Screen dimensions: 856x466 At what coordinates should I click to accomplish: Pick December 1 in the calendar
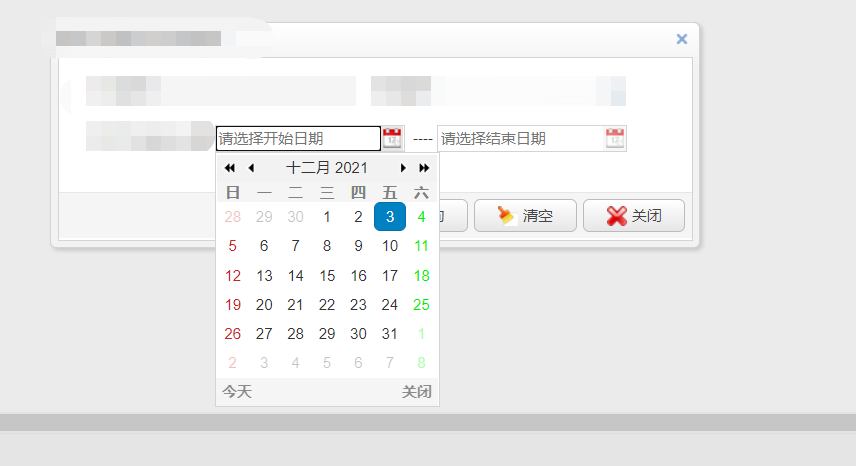pos(327,217)
